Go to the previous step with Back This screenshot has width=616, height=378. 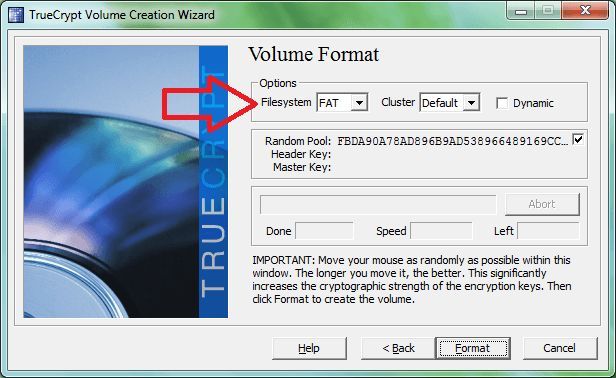(x=398, y=348)
